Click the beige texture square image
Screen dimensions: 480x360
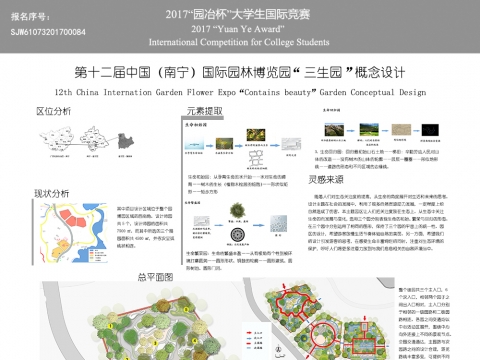coord(401,130)
